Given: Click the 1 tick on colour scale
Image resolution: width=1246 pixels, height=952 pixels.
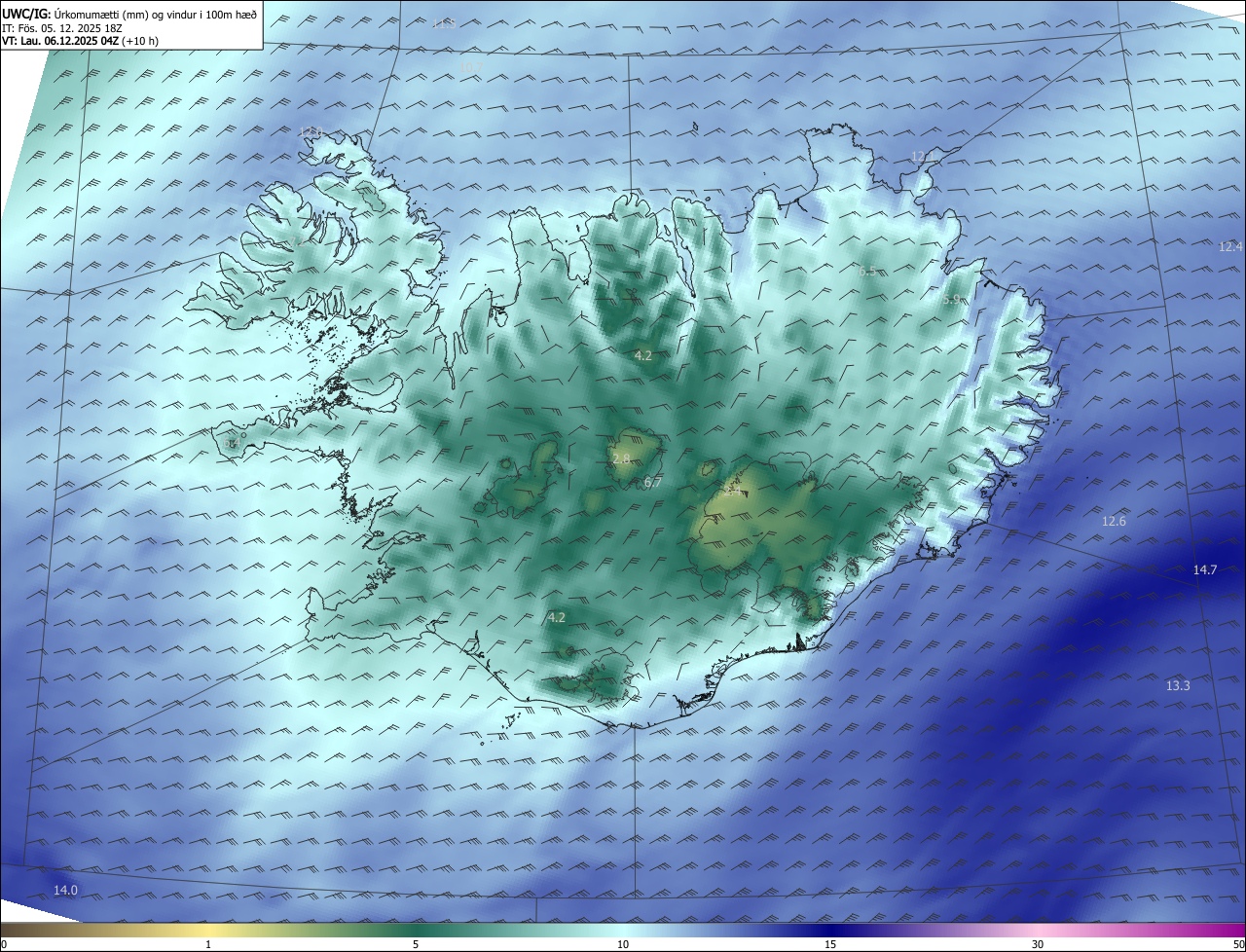Looking at the screenshot, I should tap(208, 944).
